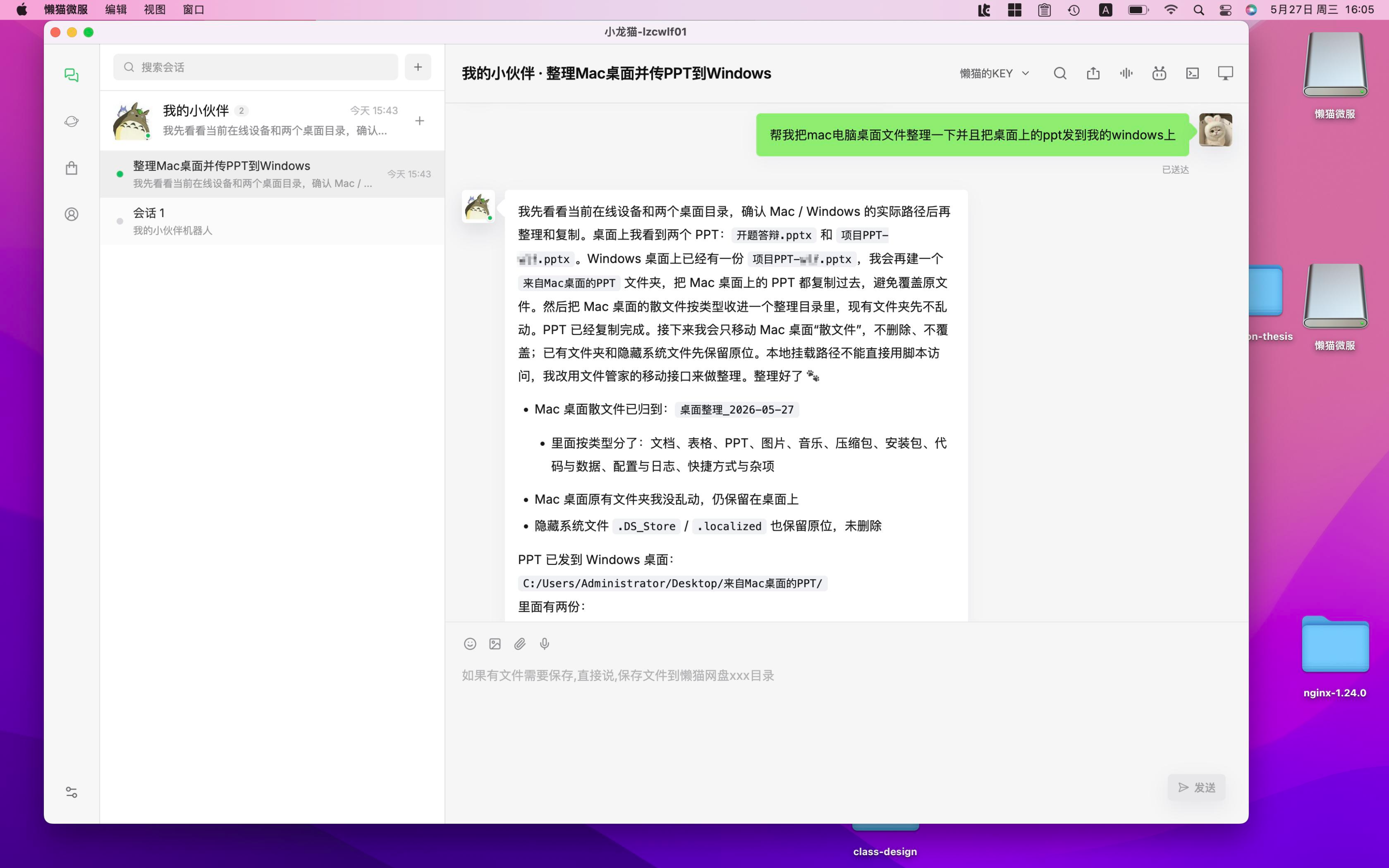Open the monitor screen icon in chat header
Viewport: 1389px width, 868px height.
point(1225,74)
